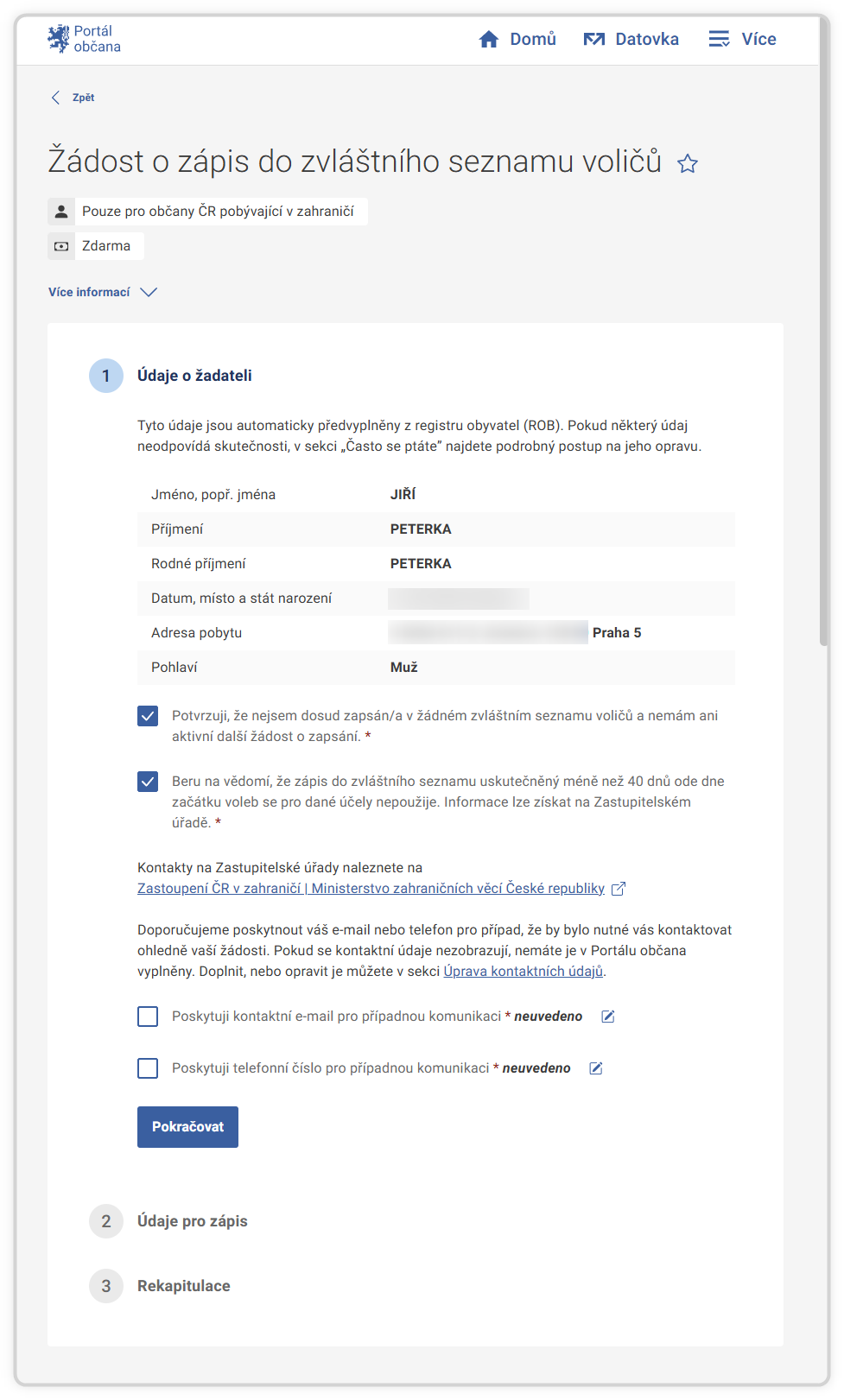Image resolution: width=844 pixels, height=1400 pixels.
Task: Click the Portál občana lion logo
Action: [59, 39]
